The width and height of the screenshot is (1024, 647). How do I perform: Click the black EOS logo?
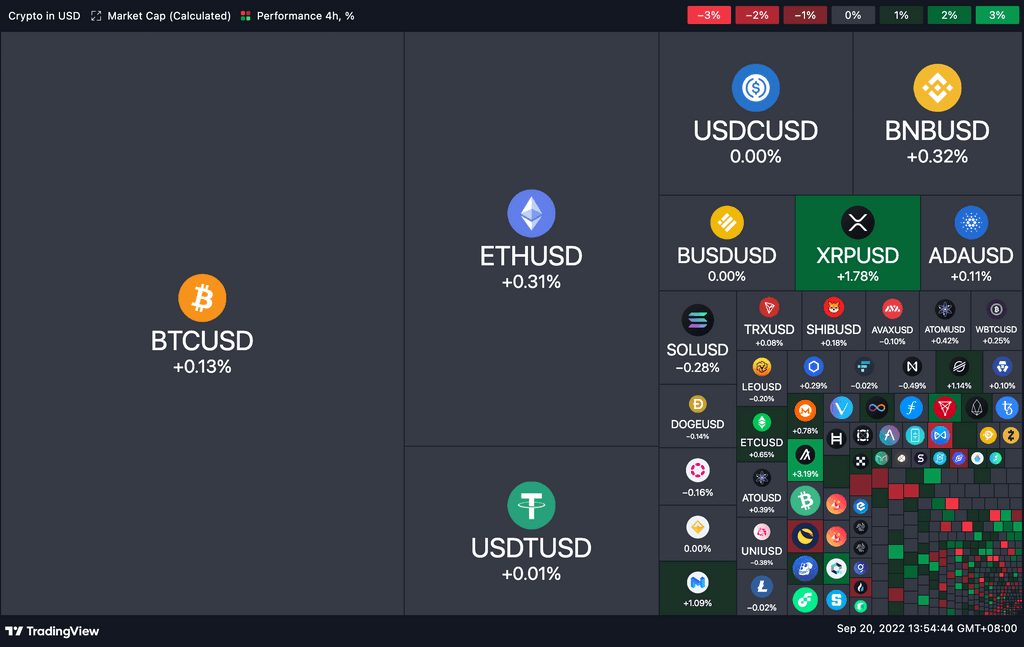[x=976, y=408]
